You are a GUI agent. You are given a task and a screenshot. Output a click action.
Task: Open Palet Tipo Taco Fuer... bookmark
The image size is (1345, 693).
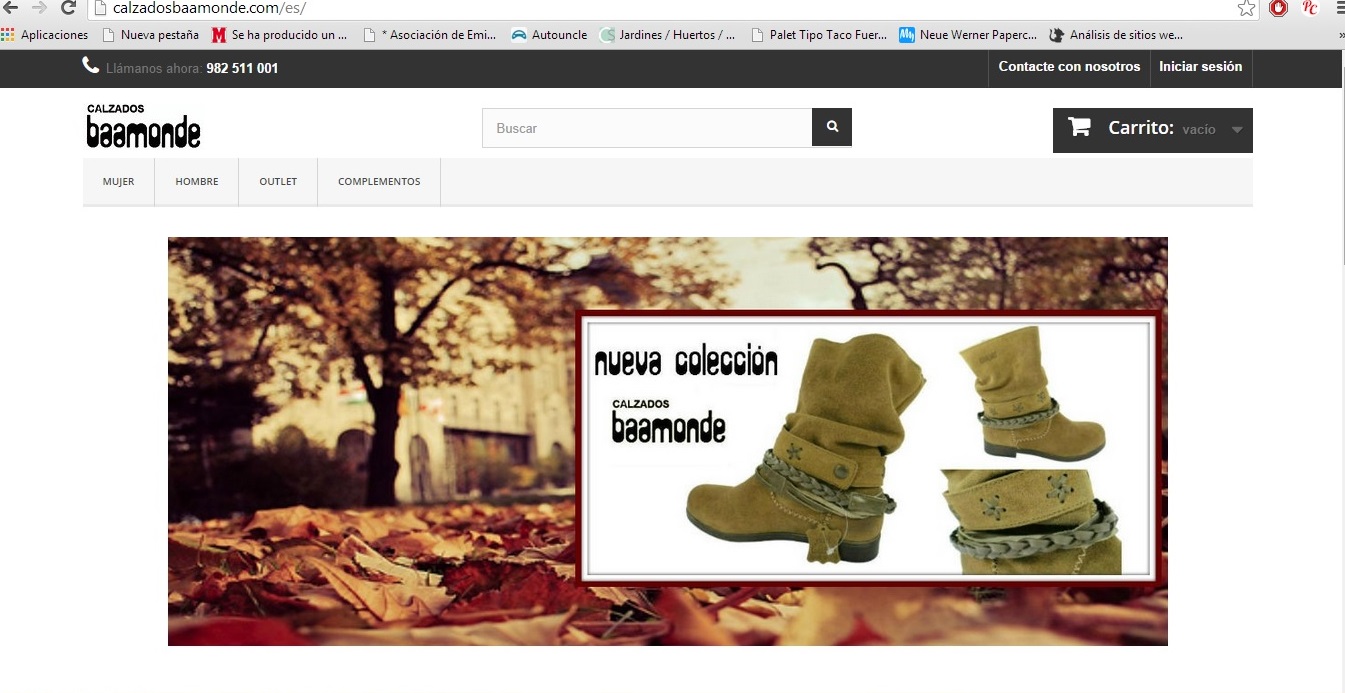[819, 35]
